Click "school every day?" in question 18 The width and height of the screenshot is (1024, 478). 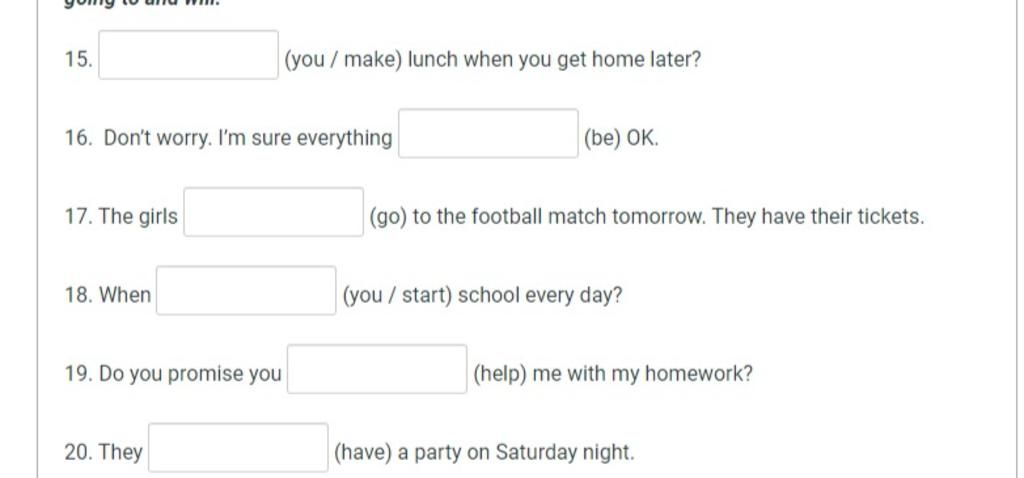[540, 296]
